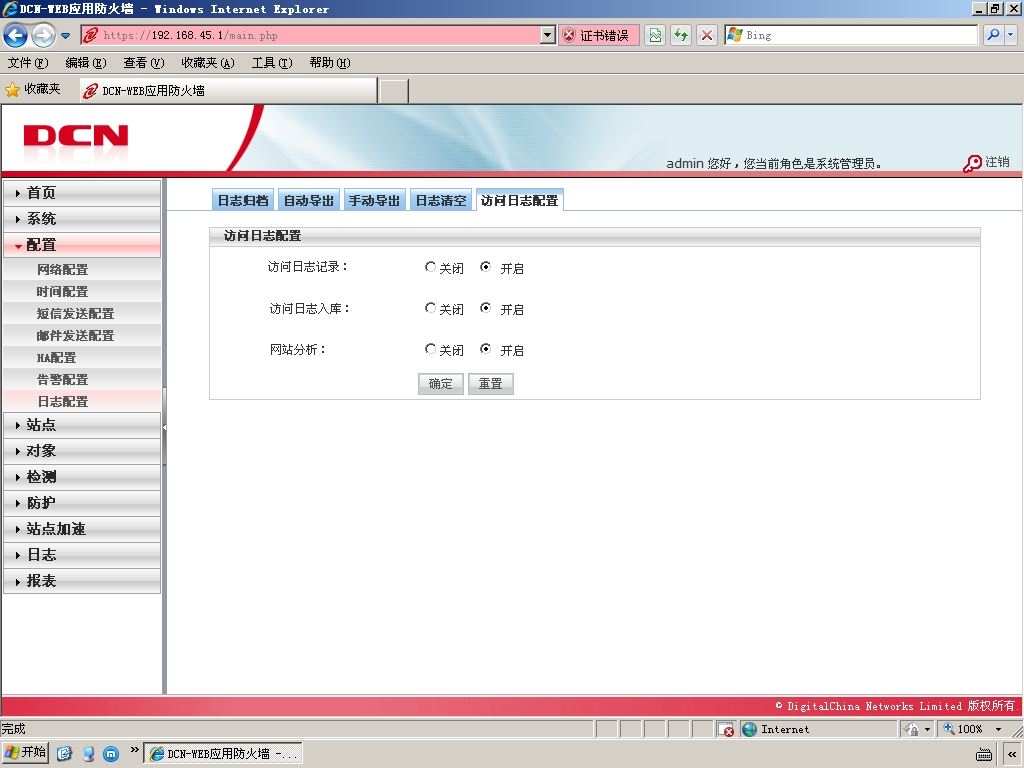
Task: Expand the 检测 sidebar section
Action: click(82, 477)
